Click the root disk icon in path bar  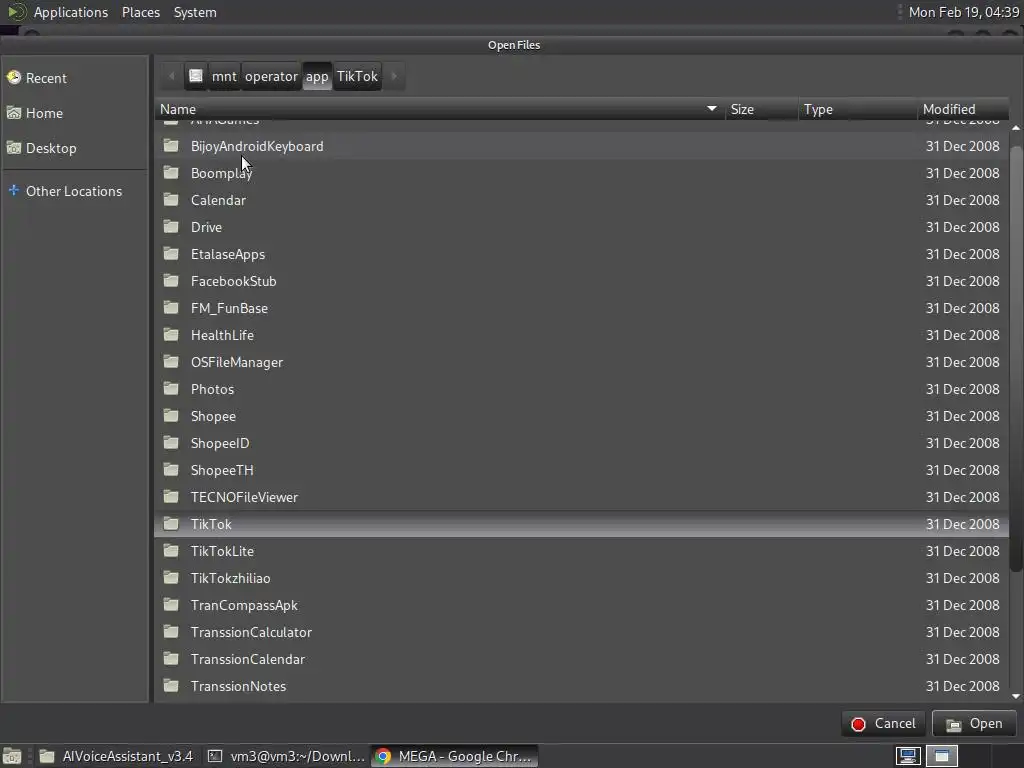[x=196, y=76]
